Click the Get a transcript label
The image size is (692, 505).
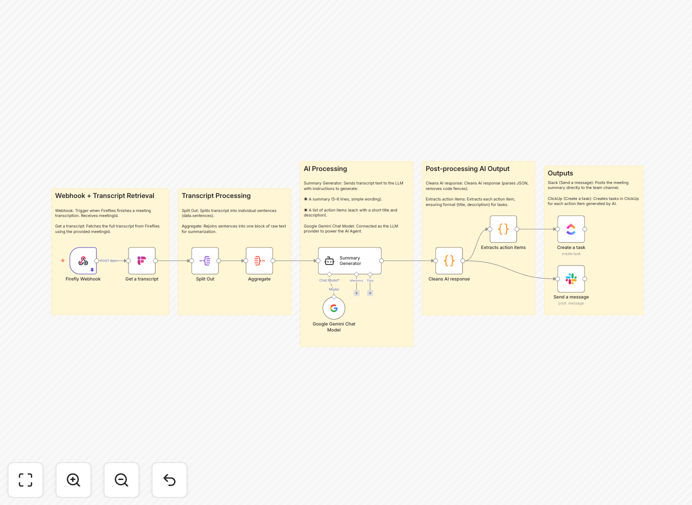(x=142, y=279)
